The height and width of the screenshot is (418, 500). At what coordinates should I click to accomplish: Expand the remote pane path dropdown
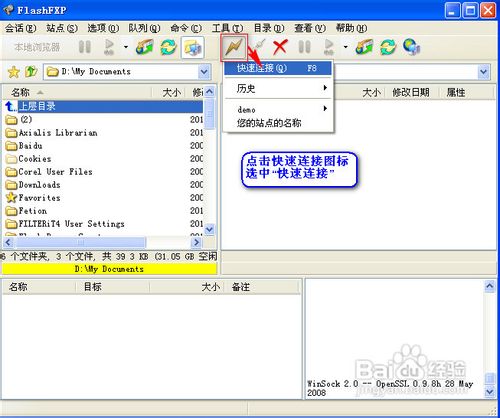[x=484, y=72]
